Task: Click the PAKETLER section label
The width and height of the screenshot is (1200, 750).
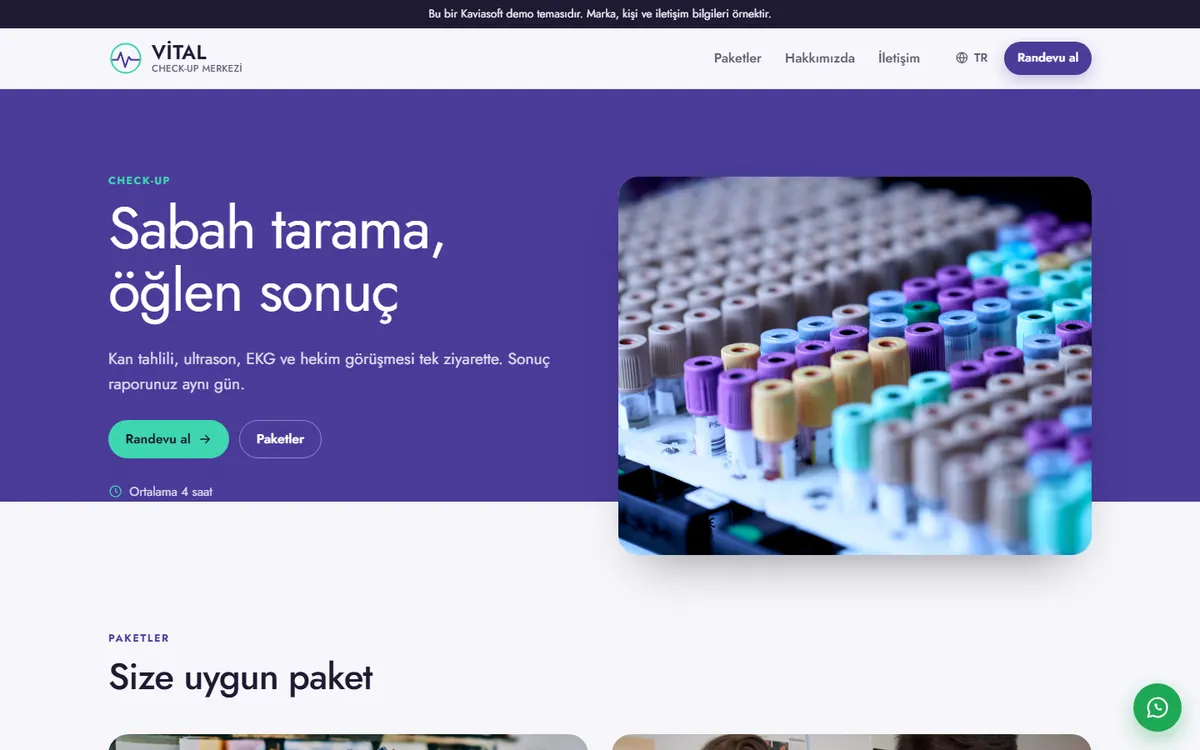Action: 139,638
